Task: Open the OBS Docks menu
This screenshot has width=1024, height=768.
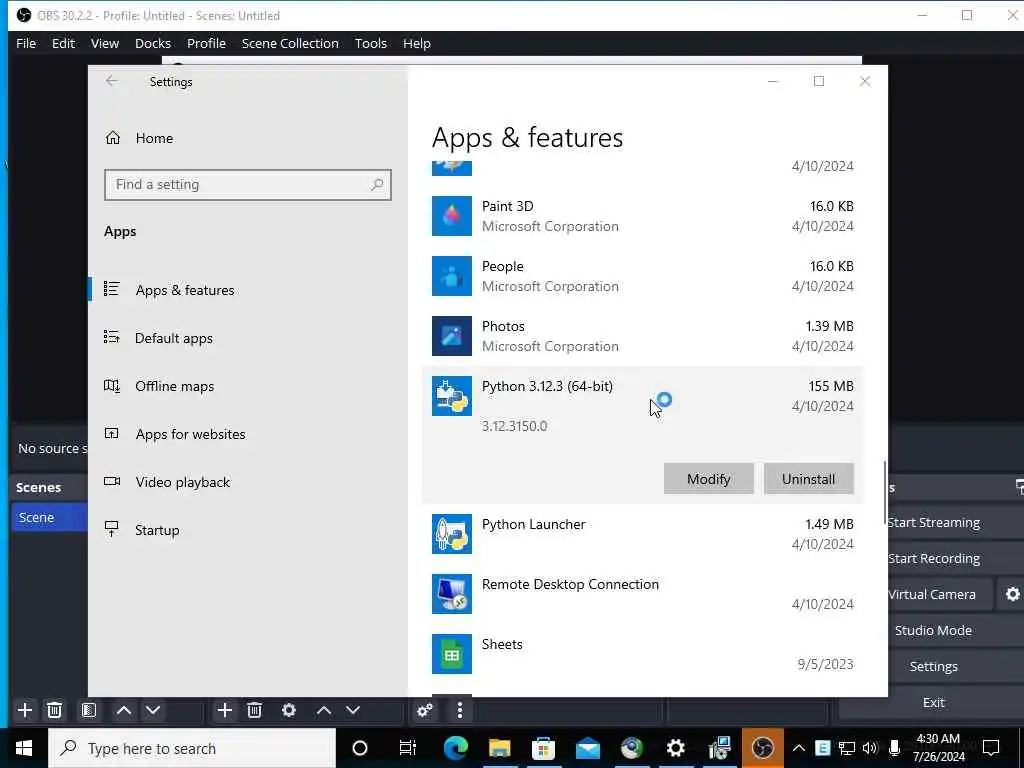Action: (153, 43)
